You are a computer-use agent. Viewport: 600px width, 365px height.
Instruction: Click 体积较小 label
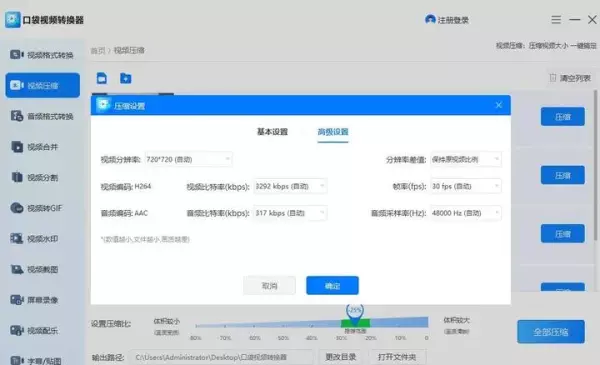point(166,321)
